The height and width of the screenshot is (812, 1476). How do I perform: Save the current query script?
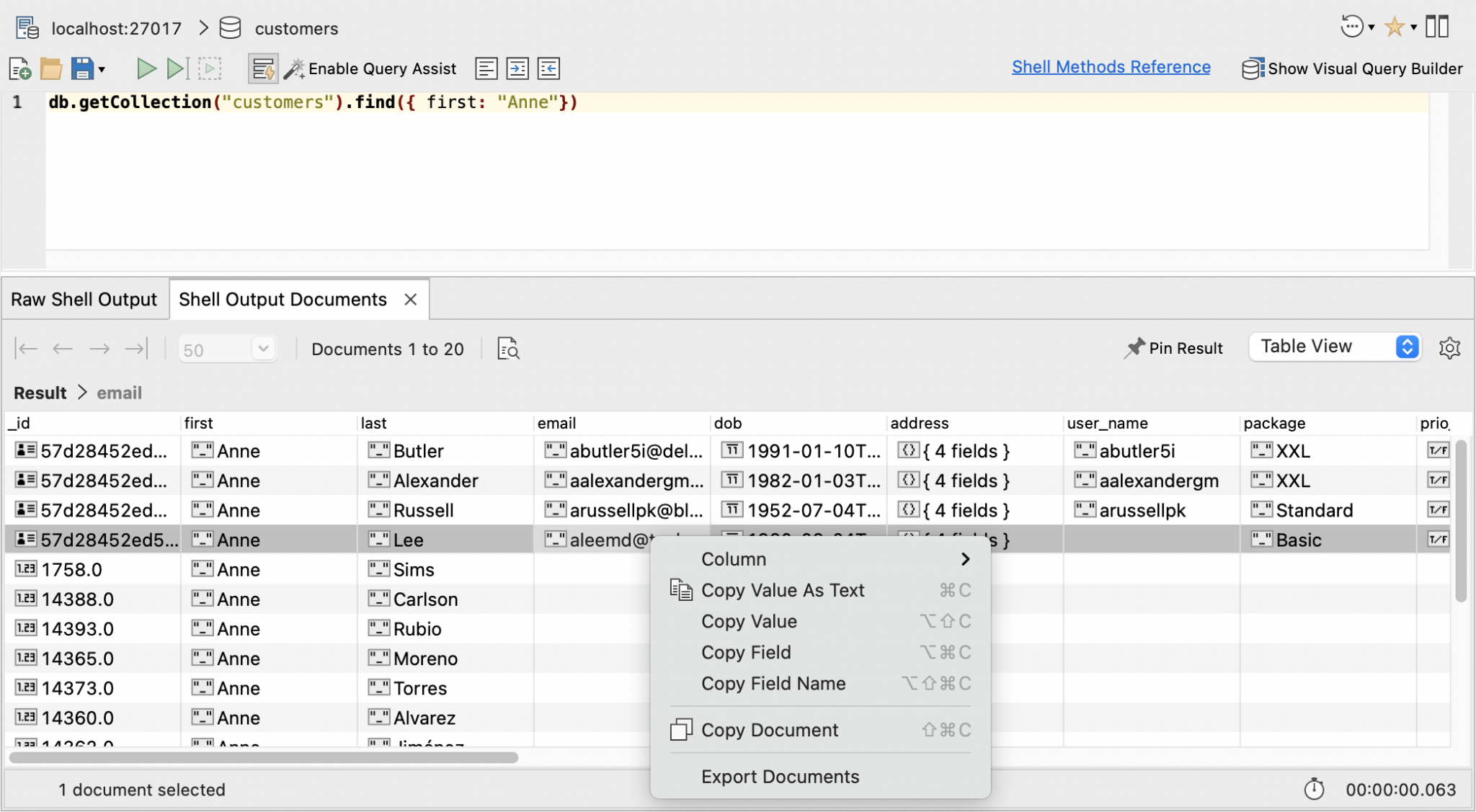[81, 68]
